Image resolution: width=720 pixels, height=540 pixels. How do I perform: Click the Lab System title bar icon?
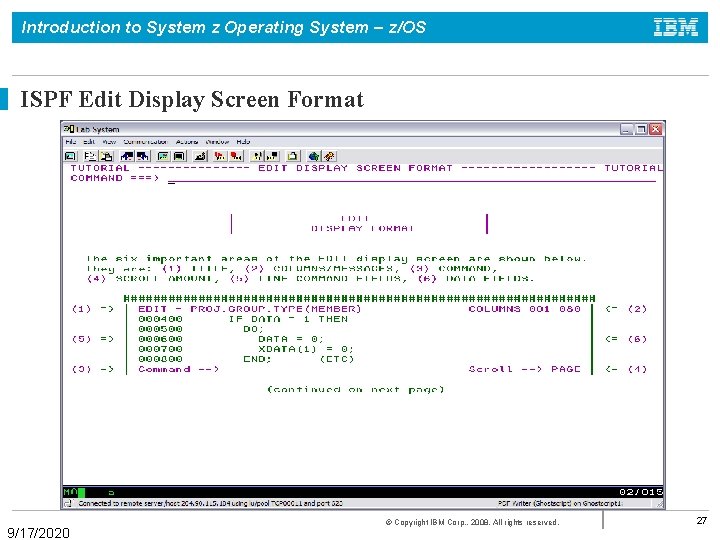[68, 129]
